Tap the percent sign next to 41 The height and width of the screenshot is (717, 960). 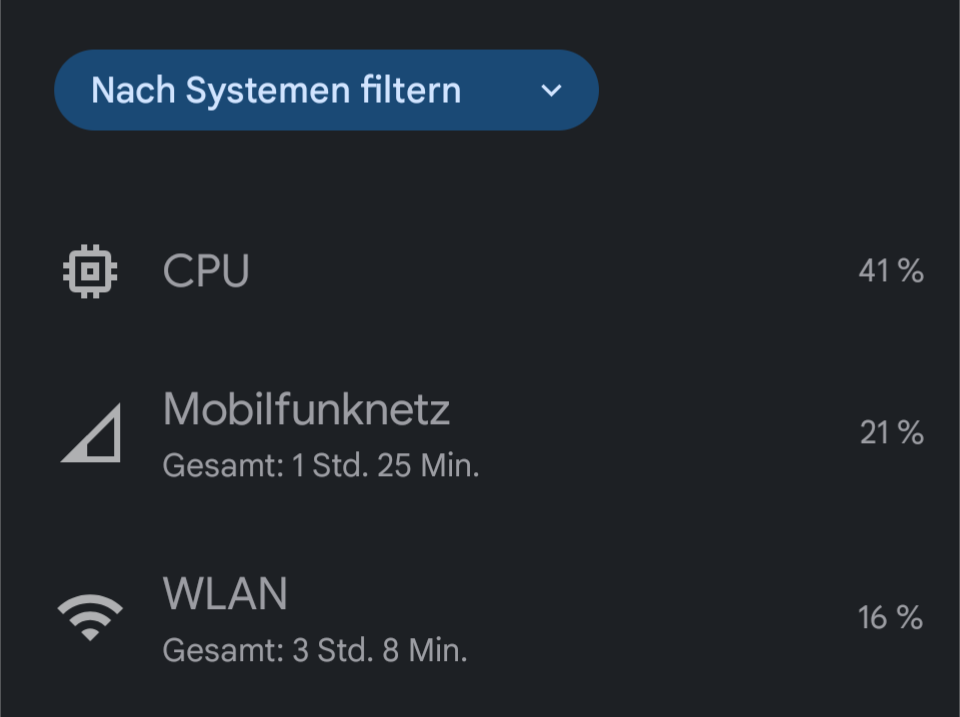point(911,271)
